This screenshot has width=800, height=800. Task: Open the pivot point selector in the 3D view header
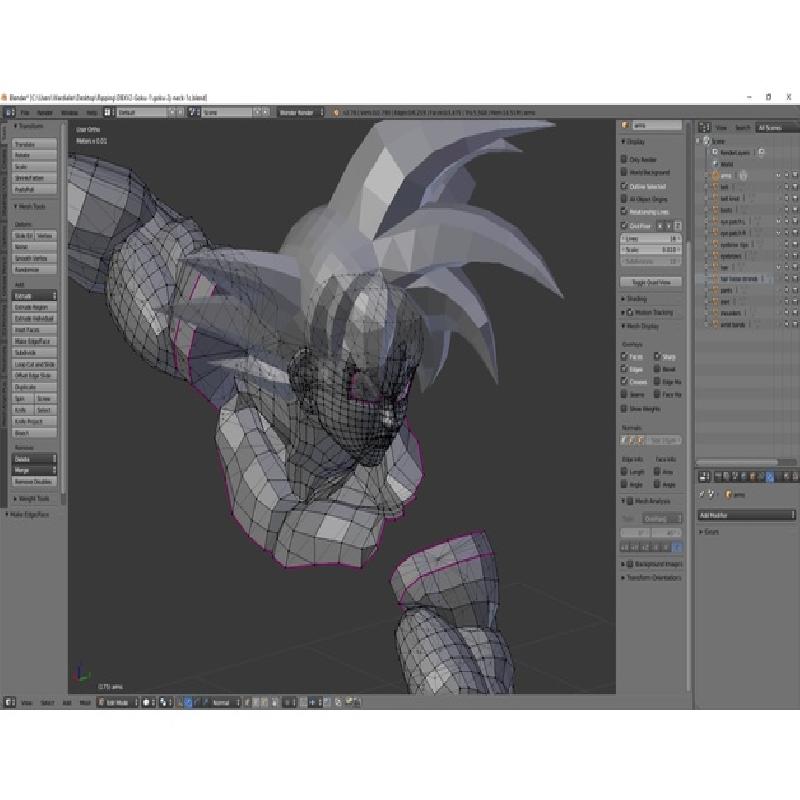165,703
